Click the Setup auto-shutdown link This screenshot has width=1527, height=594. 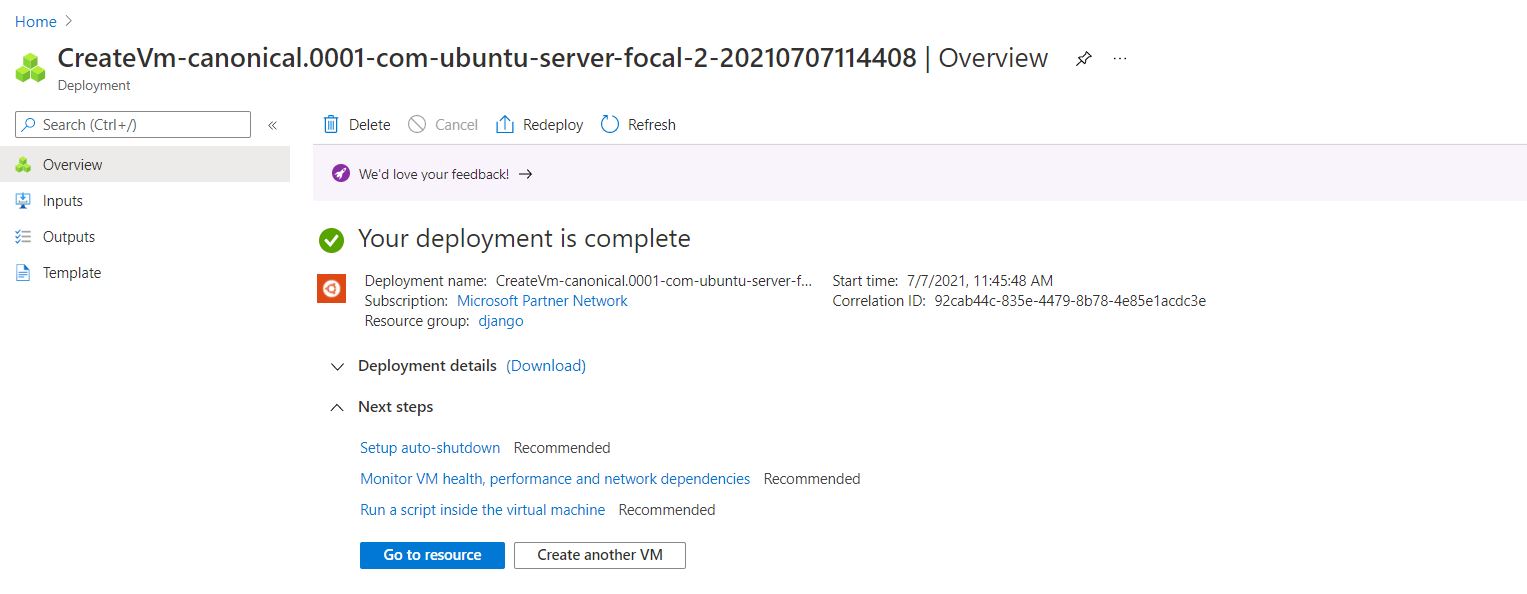pyautogui.click(x=430, y=448)
